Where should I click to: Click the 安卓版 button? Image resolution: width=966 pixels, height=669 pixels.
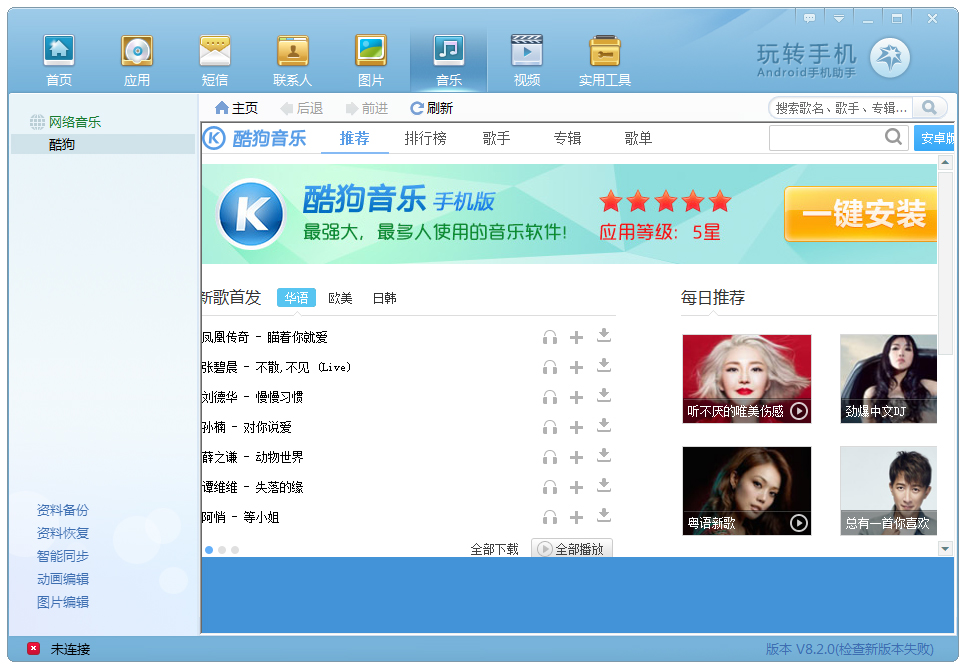coord(935,138)
